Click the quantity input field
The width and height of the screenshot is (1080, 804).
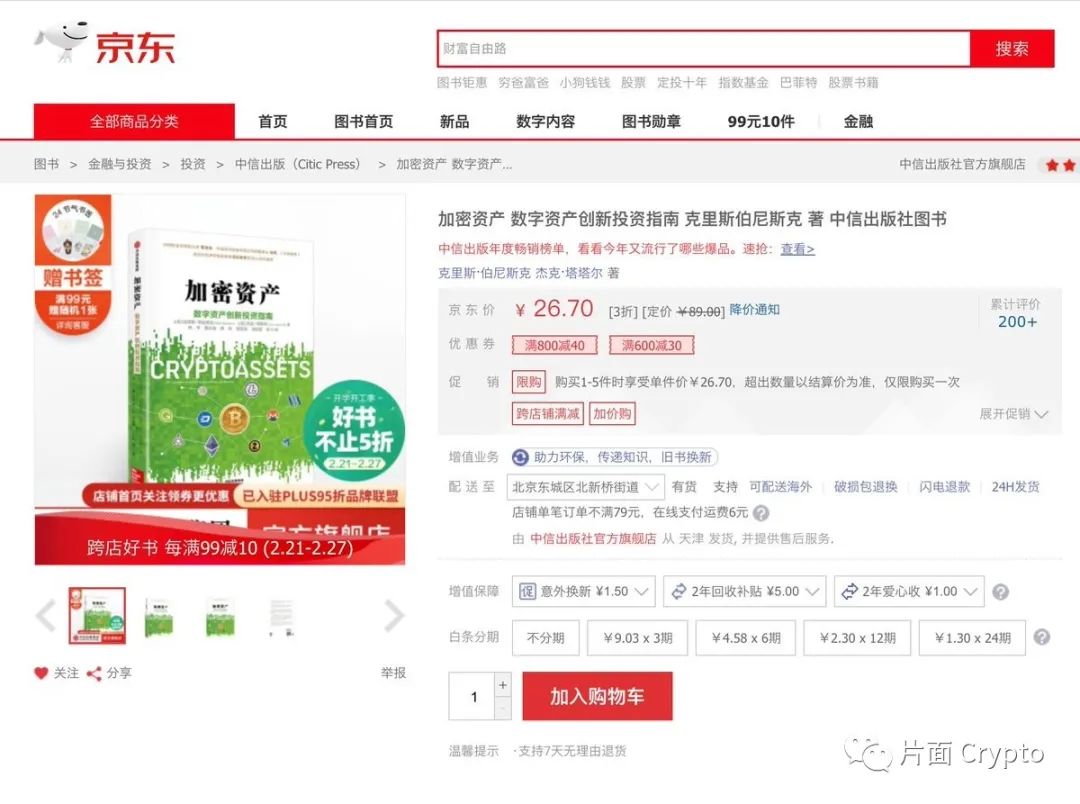472,697
